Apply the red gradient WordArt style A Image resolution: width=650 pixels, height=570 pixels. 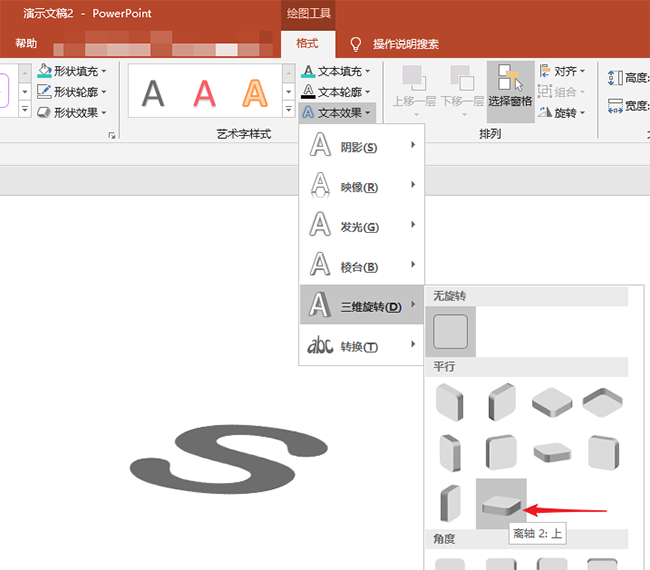coord(204,93)
